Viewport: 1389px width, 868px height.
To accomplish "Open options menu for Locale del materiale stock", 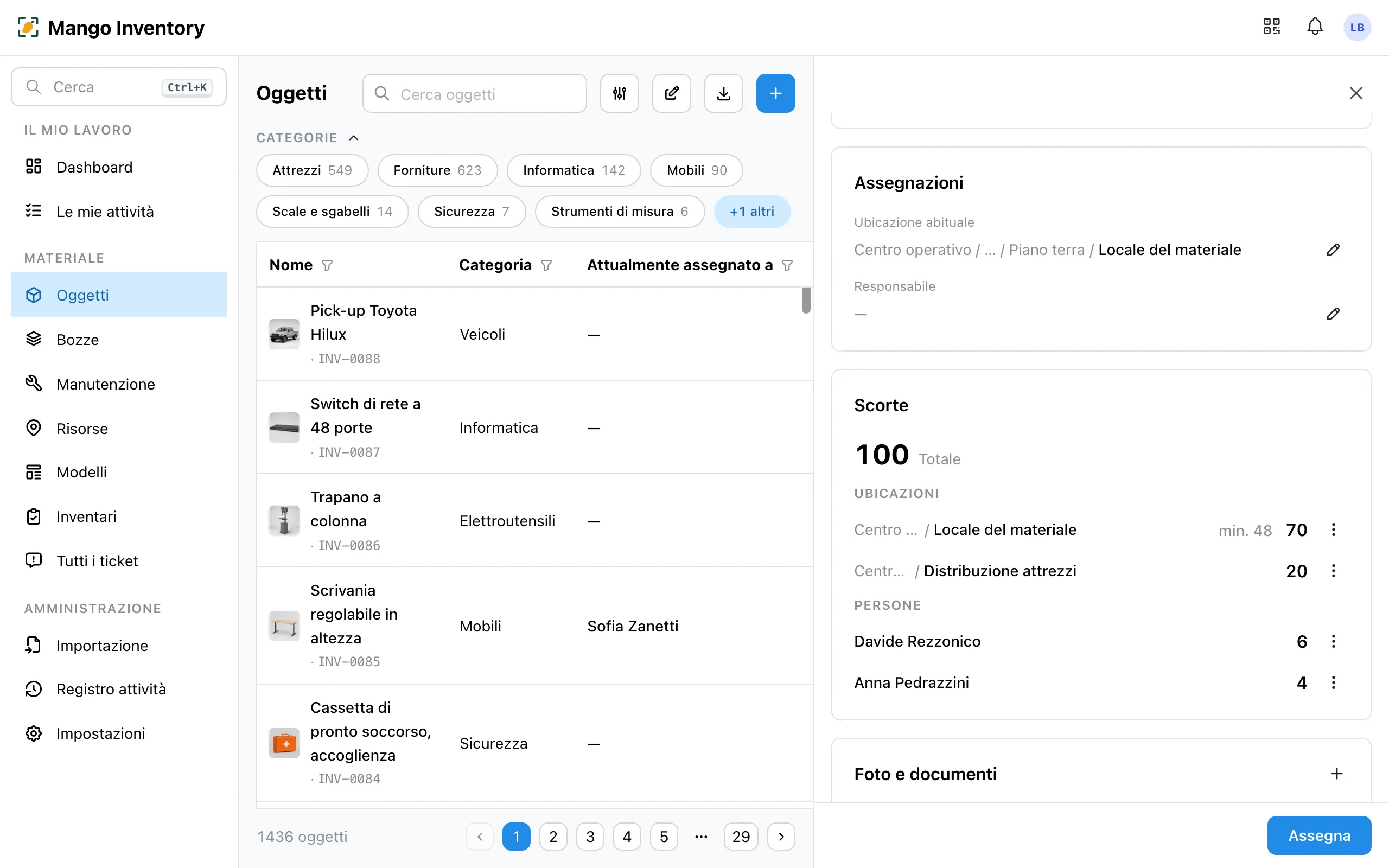I will [x=1333, y=529].
